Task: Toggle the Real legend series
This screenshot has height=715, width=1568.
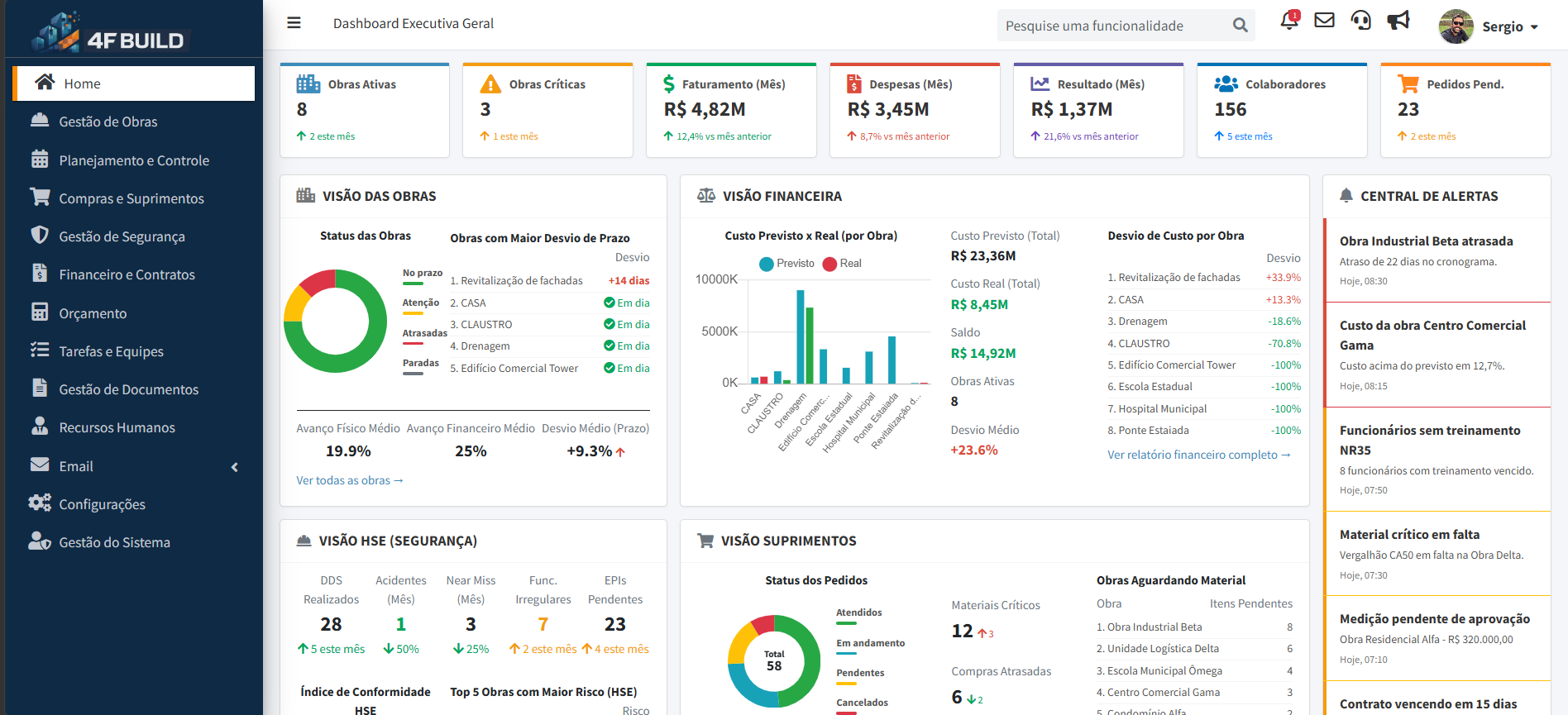Action: [x=842, y=264]
